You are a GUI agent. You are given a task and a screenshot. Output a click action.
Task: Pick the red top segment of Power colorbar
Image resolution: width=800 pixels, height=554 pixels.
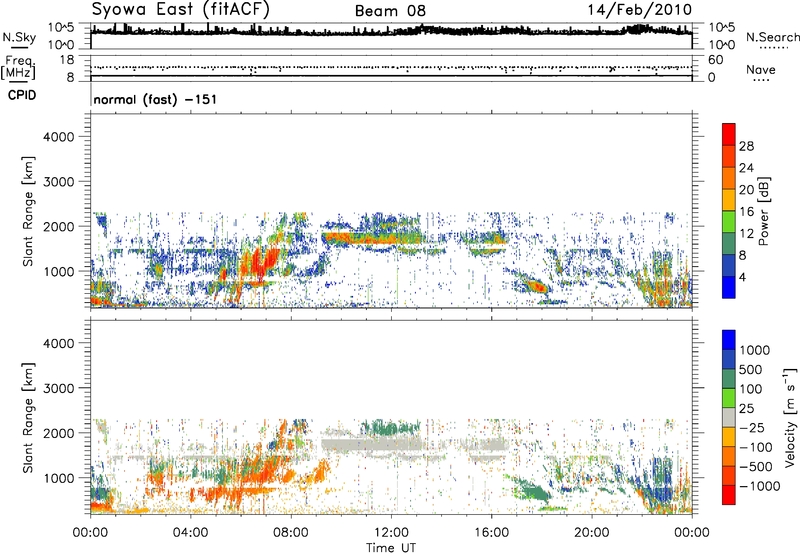tap(729, 134)
